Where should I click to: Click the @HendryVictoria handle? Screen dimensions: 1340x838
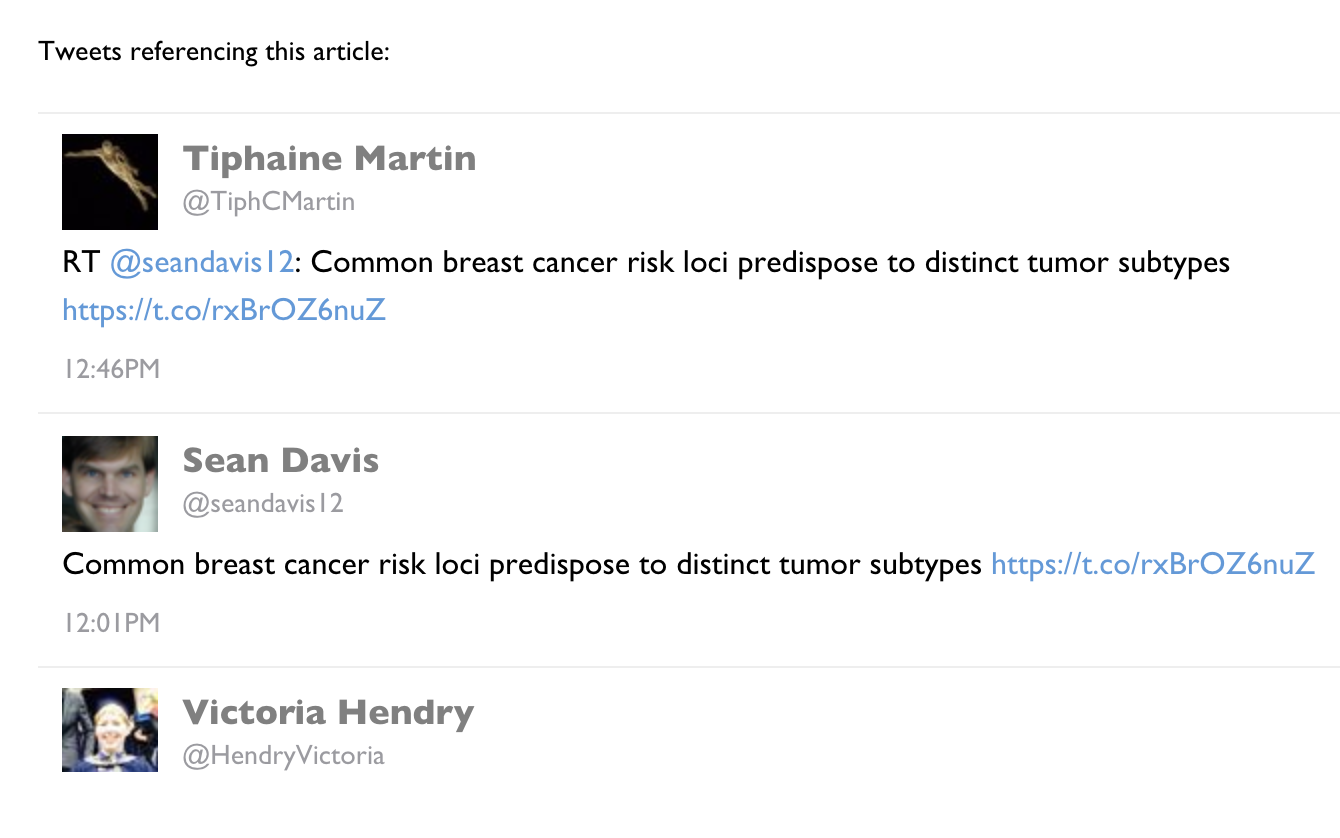point(283,755)
